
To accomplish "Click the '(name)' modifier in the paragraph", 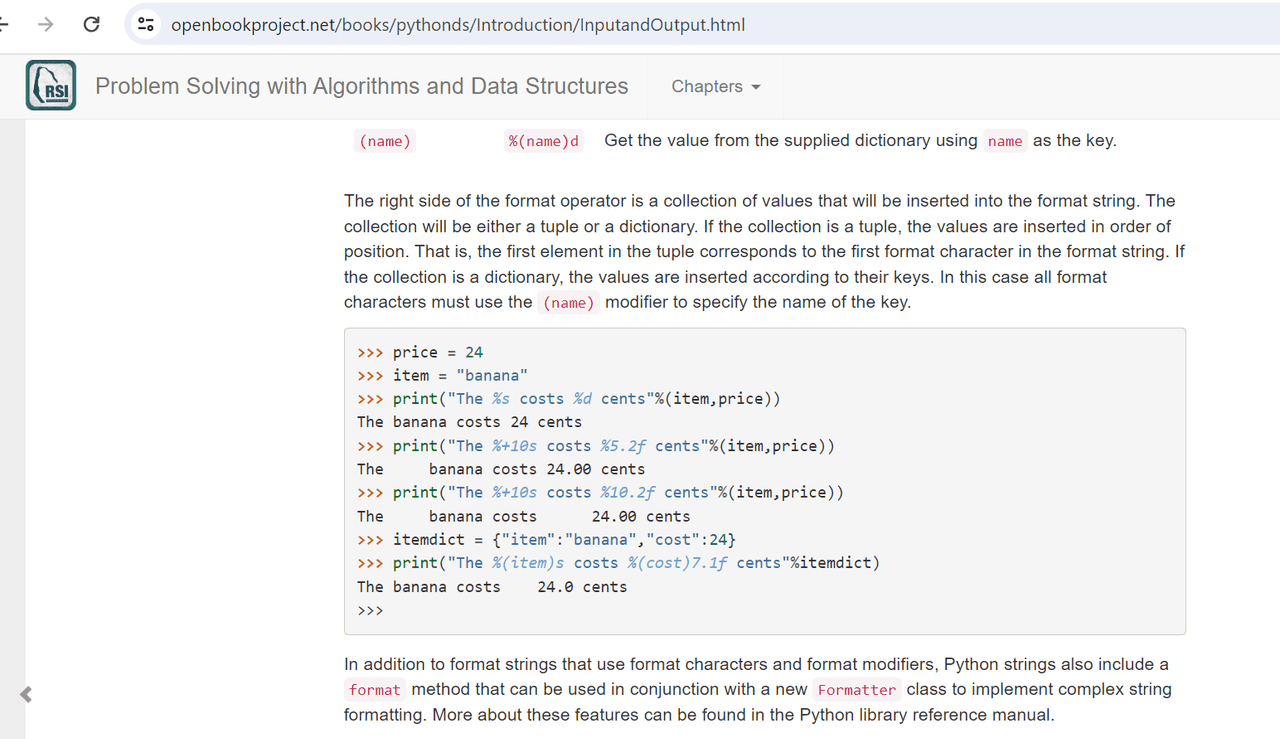I will tap(568, 303).
